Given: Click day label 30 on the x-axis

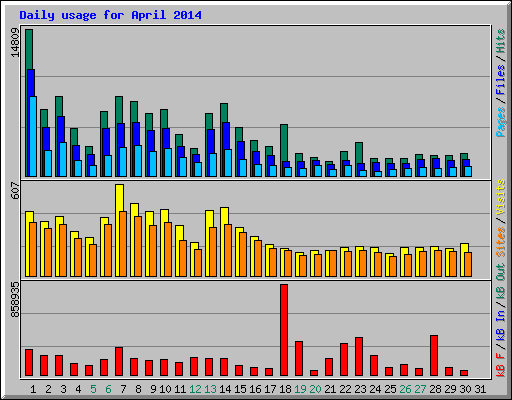Looking at the screenshot, I should 465,389.
